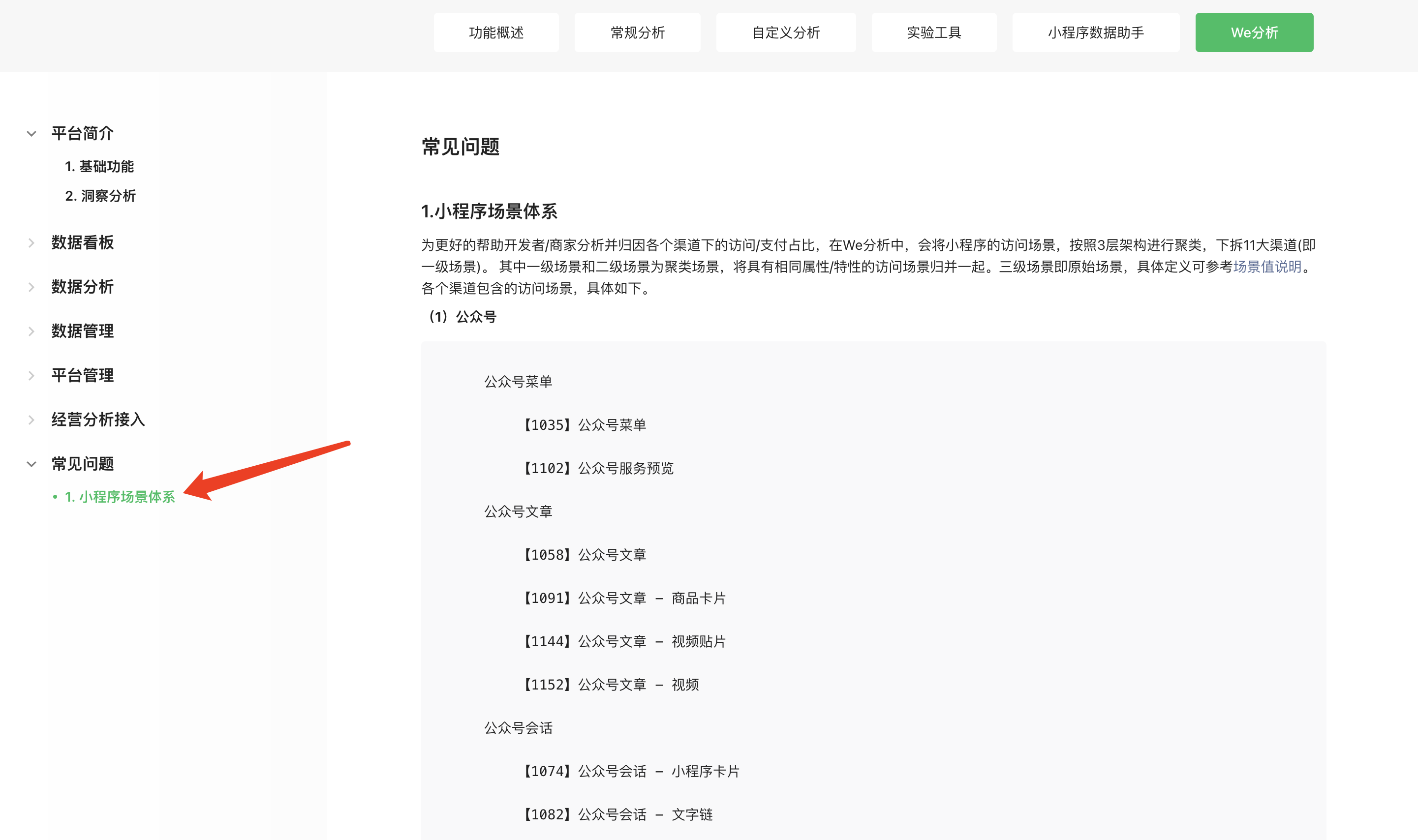The image size is (1418, 840).
Task: Click the green We分析 tab
Action: 1254,33
